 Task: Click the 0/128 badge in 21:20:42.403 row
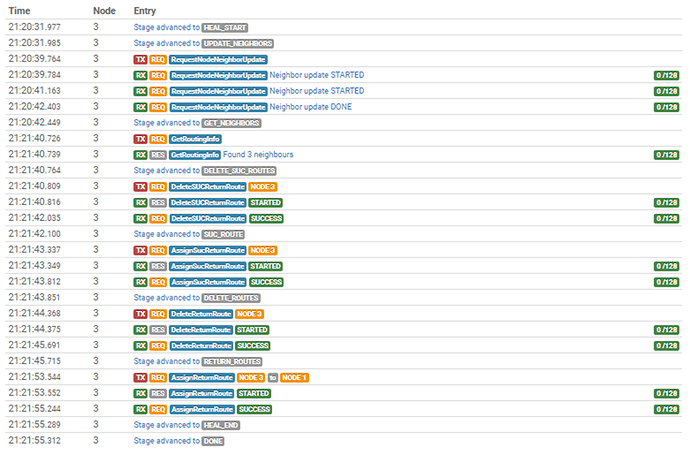(666, 107)
